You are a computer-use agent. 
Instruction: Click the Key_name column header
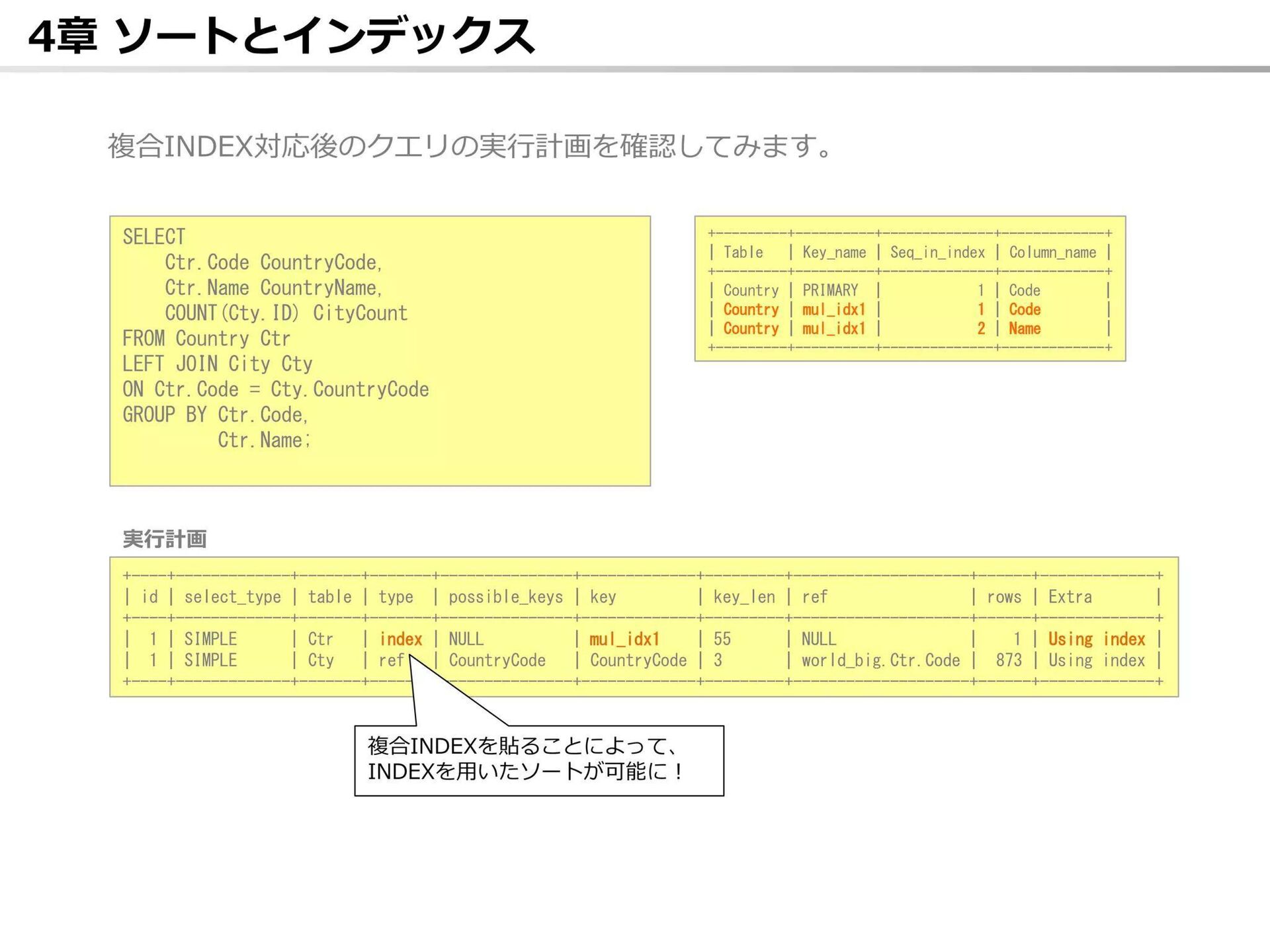coord(833,253)
